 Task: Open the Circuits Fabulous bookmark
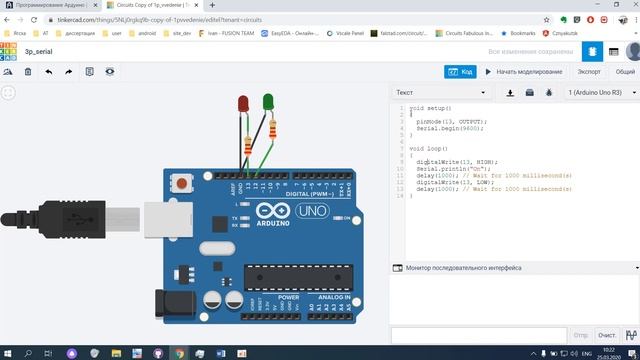tap(464, 33)
